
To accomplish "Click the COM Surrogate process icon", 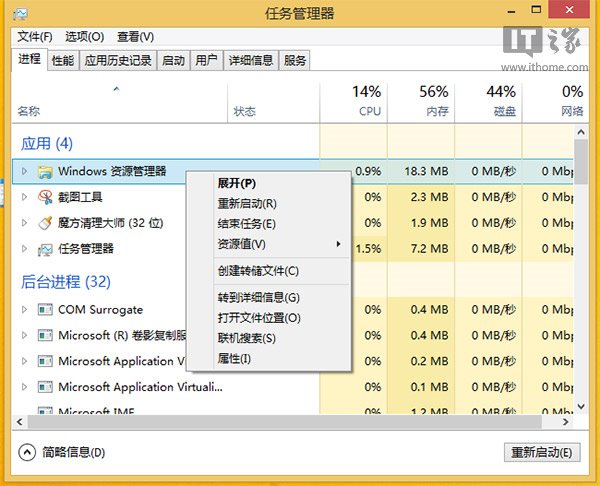I will point(45,310).
